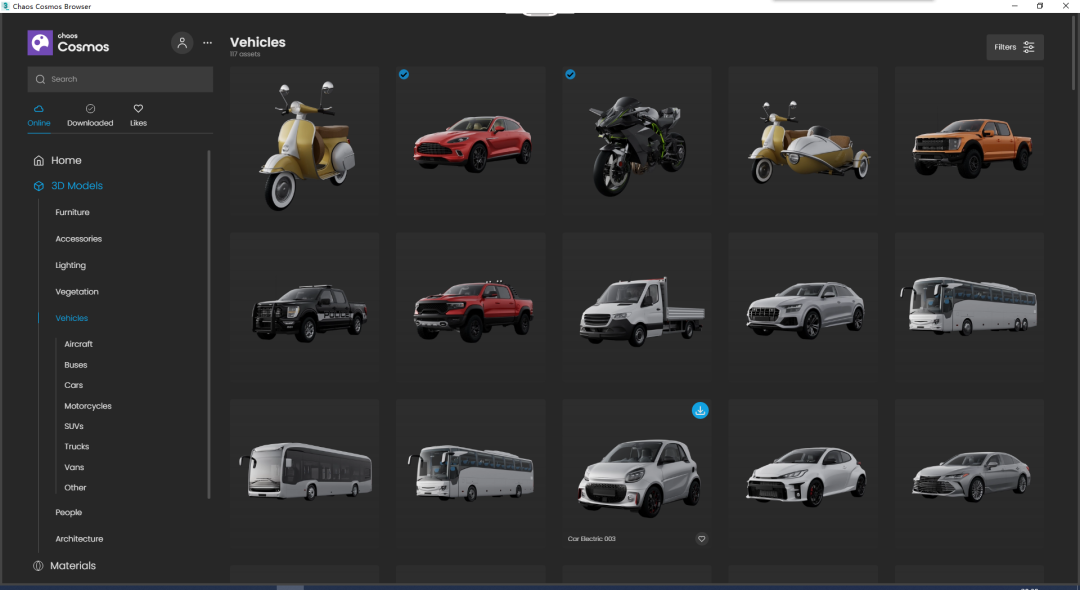This screenshot has height=590, width=1080.
Task: Expand the Furniture category
Action: tap(72, 212)
